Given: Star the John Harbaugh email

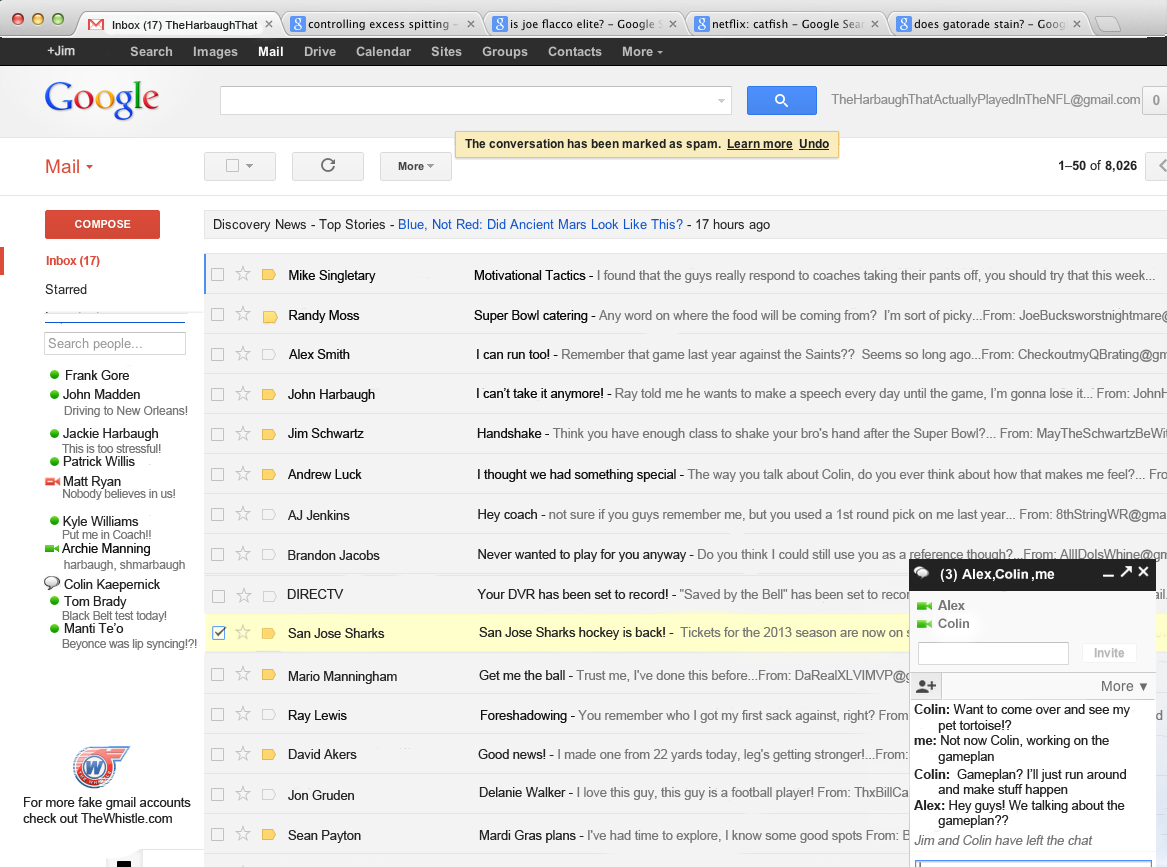Looking at the screenshot, I should coord(243,393).
